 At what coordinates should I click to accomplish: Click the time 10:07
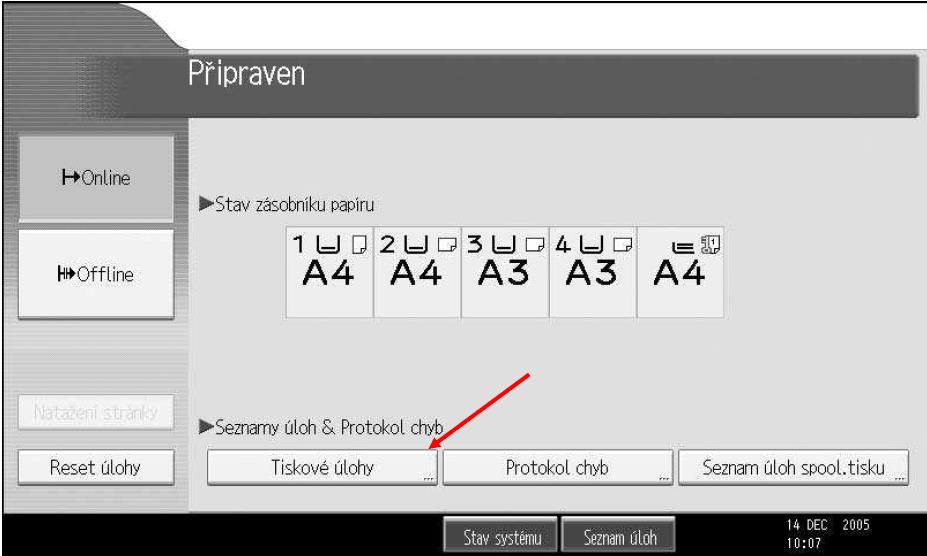coord(803,542)
